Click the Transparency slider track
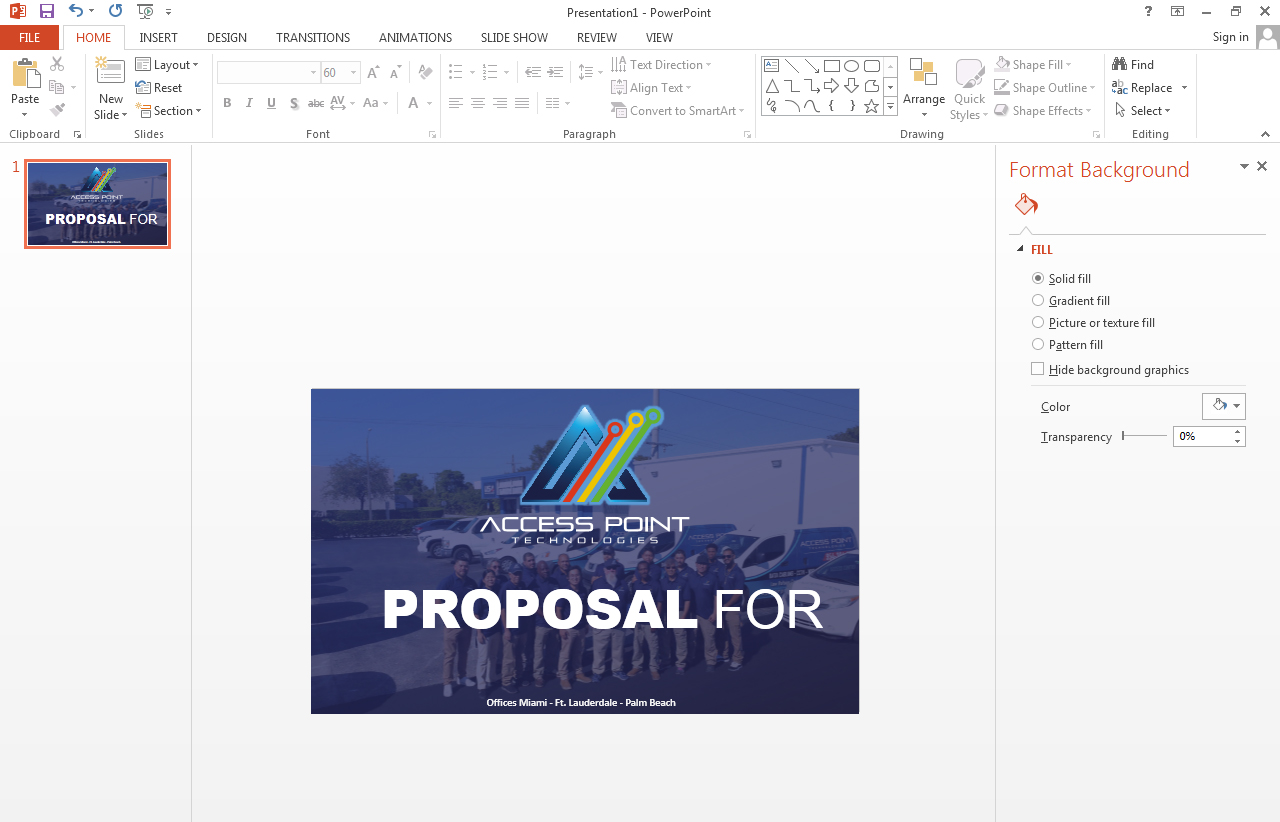1280x822 pixels. coord(1144,436)
